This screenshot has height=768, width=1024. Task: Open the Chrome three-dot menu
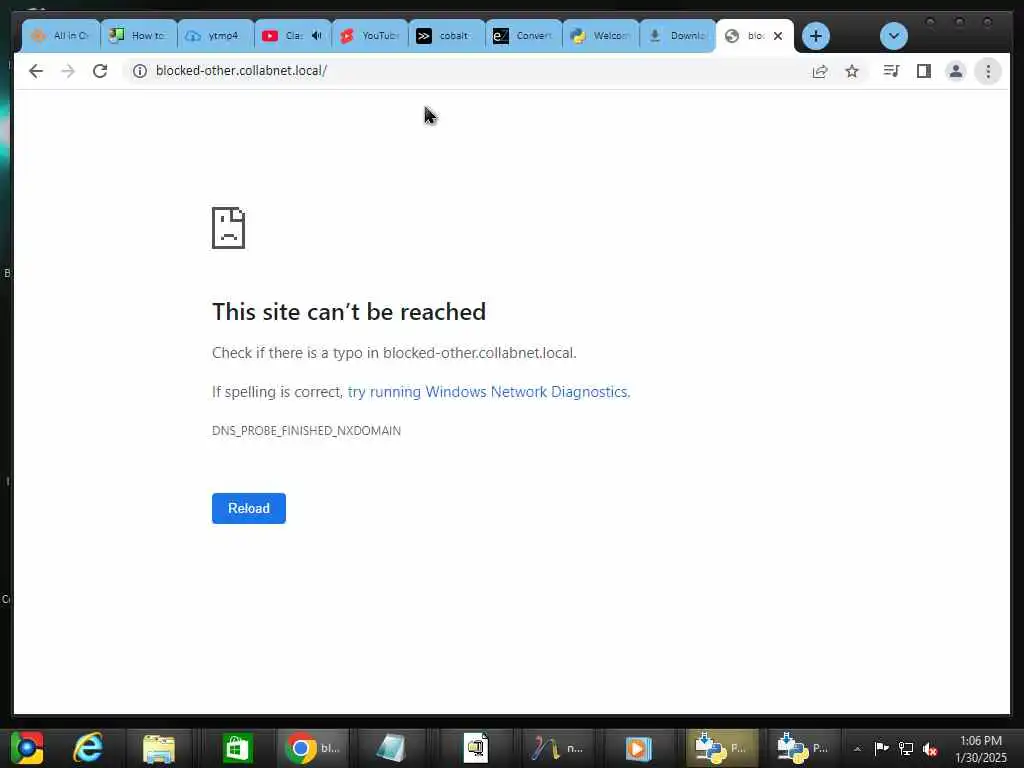click(x=988, y=71)
